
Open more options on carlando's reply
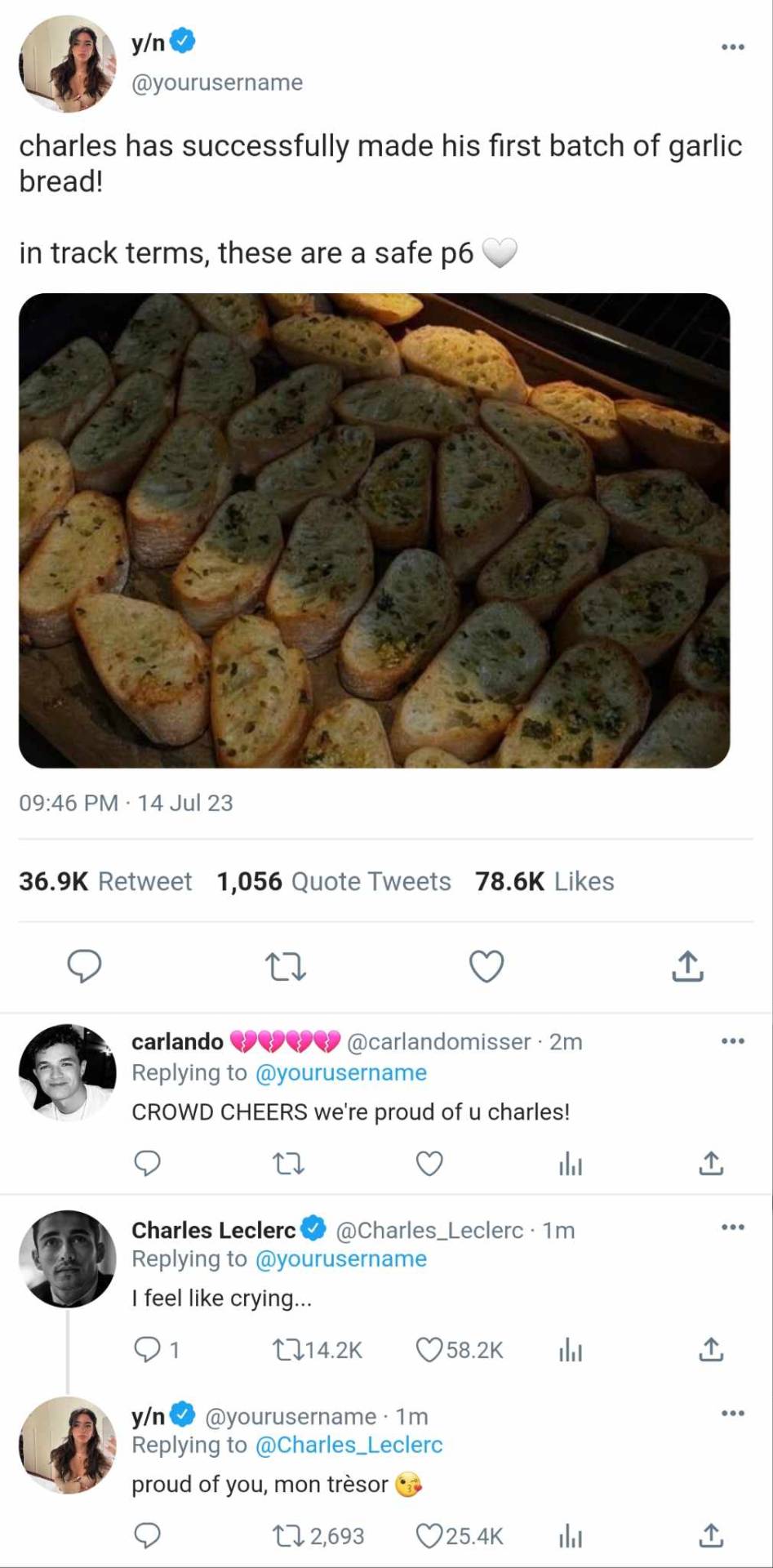(x=732, y=1041)
